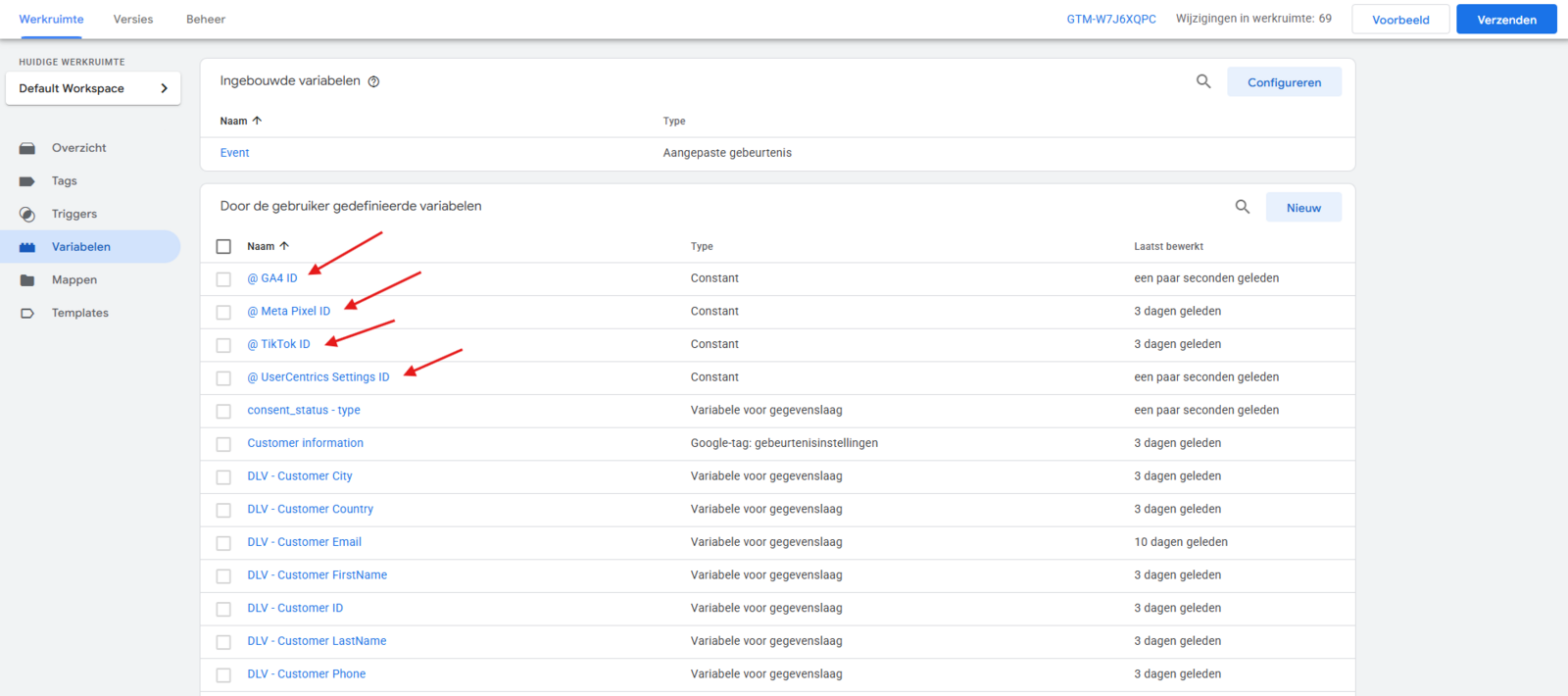Click the Voorbeeld preview button
1568x696 pixels.
(1400, 20)
